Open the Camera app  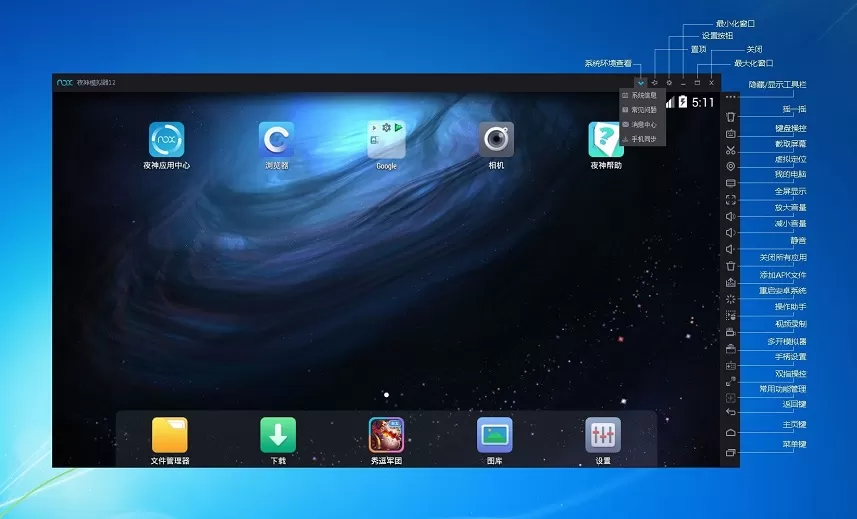[496, 140]
